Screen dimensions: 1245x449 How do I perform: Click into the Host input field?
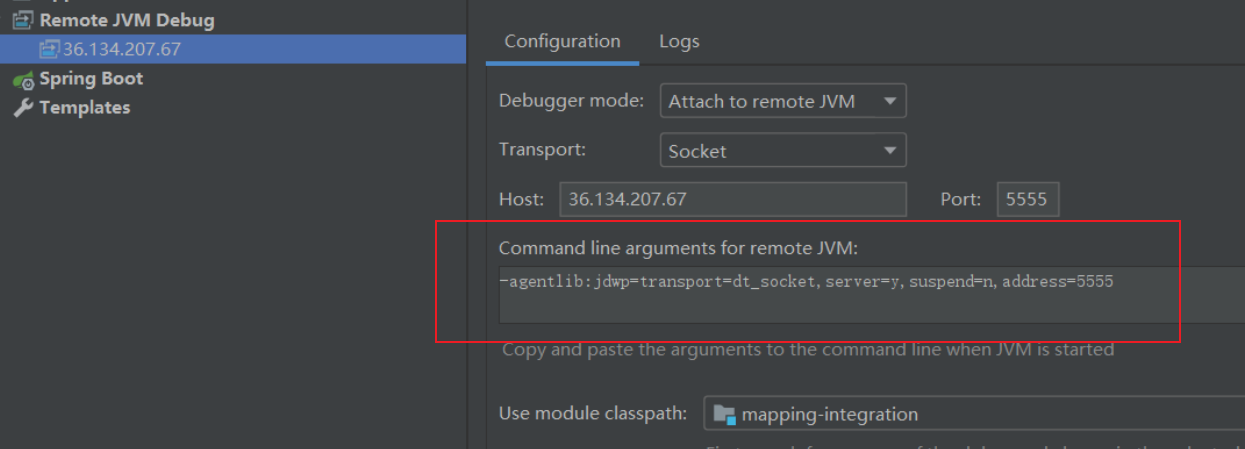pos(732,199)
